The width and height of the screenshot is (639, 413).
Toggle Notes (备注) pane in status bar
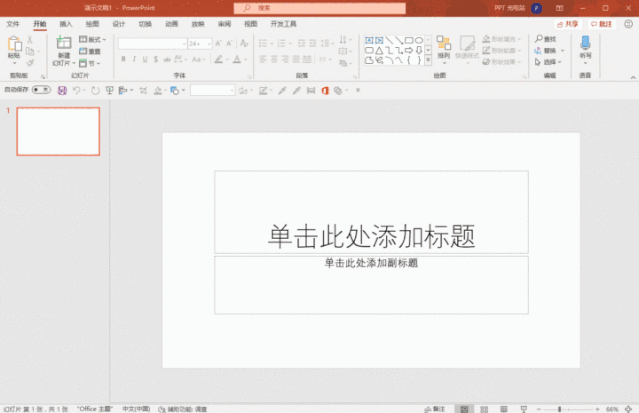(x=435, y=409)
